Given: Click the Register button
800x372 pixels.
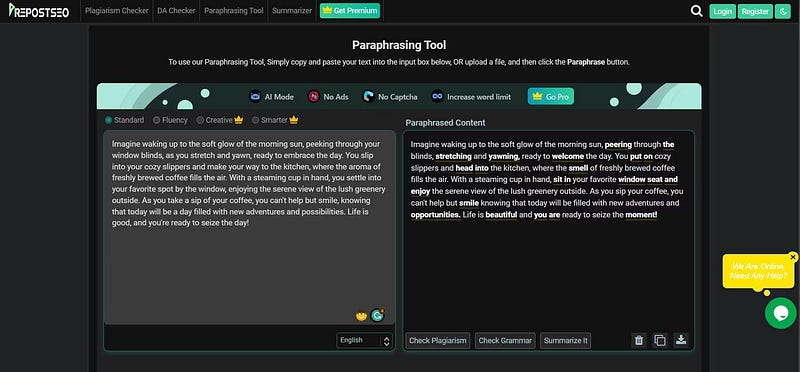Looking at the screenshot, I should [x=755, y=11].
